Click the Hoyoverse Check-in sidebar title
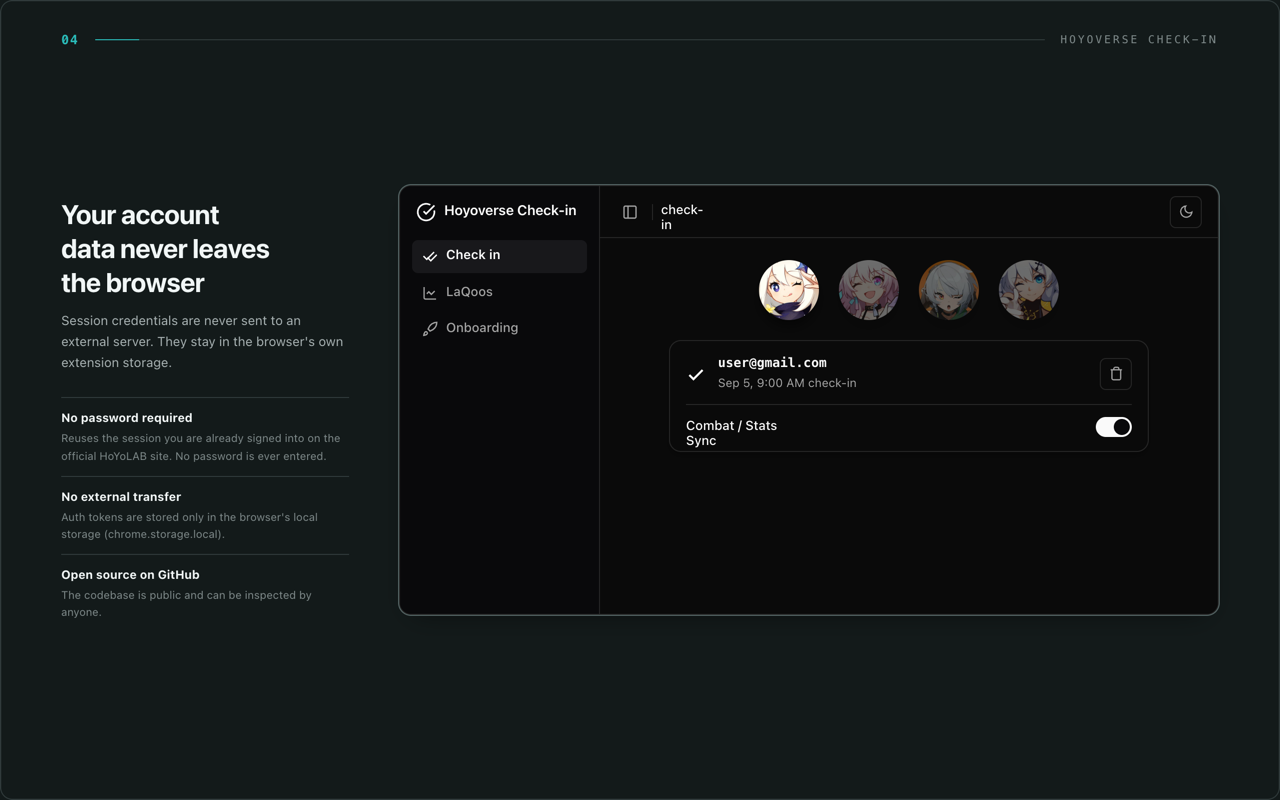The image size is (1280, 800). click(510, 211)
